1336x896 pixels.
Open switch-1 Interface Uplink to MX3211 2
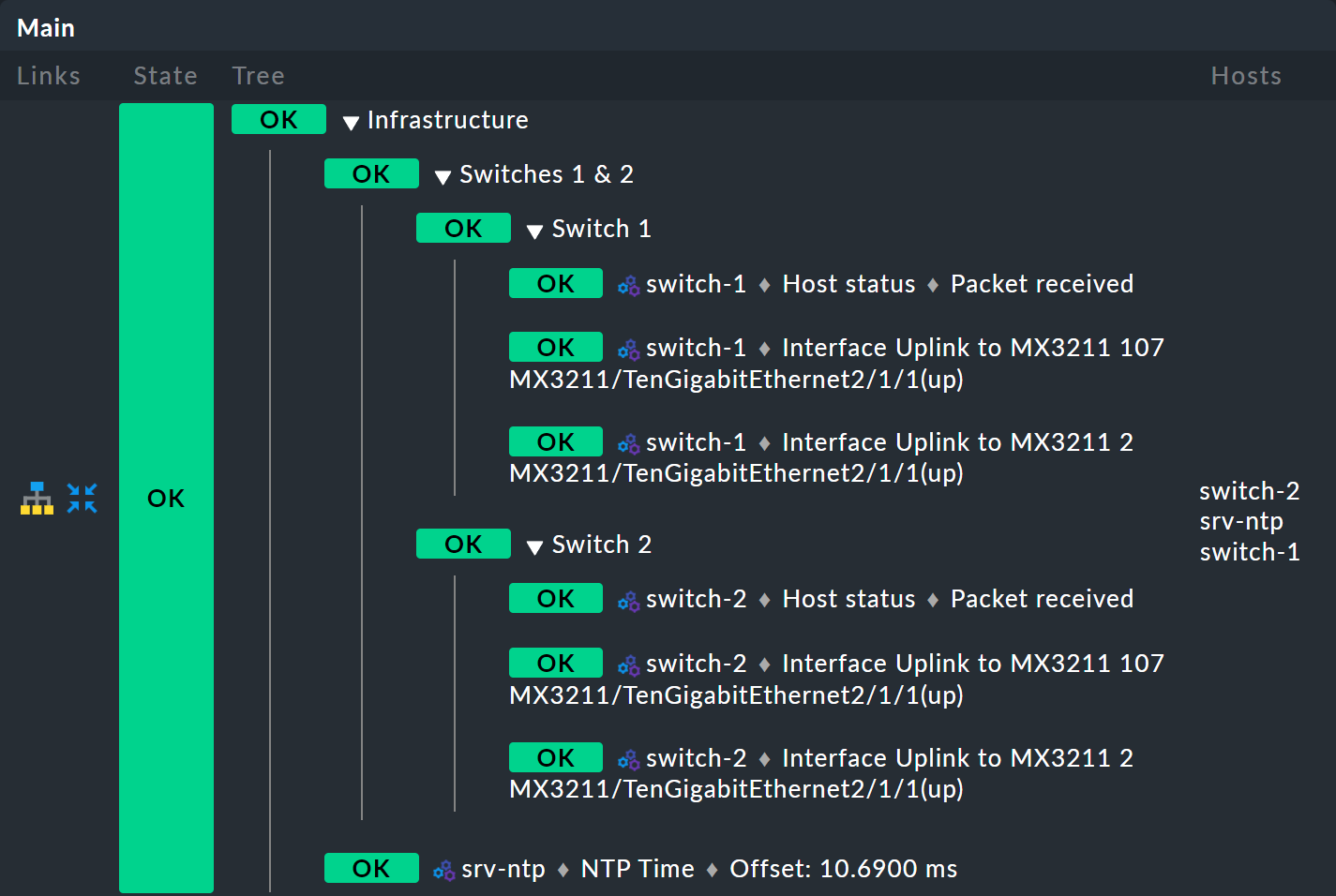point(956,442)
